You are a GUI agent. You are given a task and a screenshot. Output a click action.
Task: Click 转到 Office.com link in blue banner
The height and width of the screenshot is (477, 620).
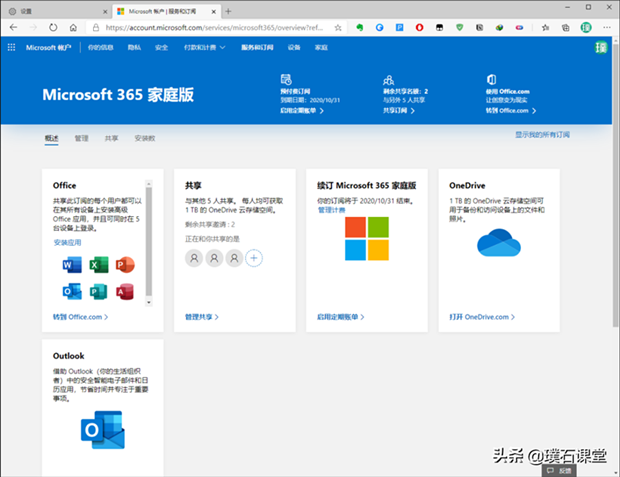(x=511, y=111)
